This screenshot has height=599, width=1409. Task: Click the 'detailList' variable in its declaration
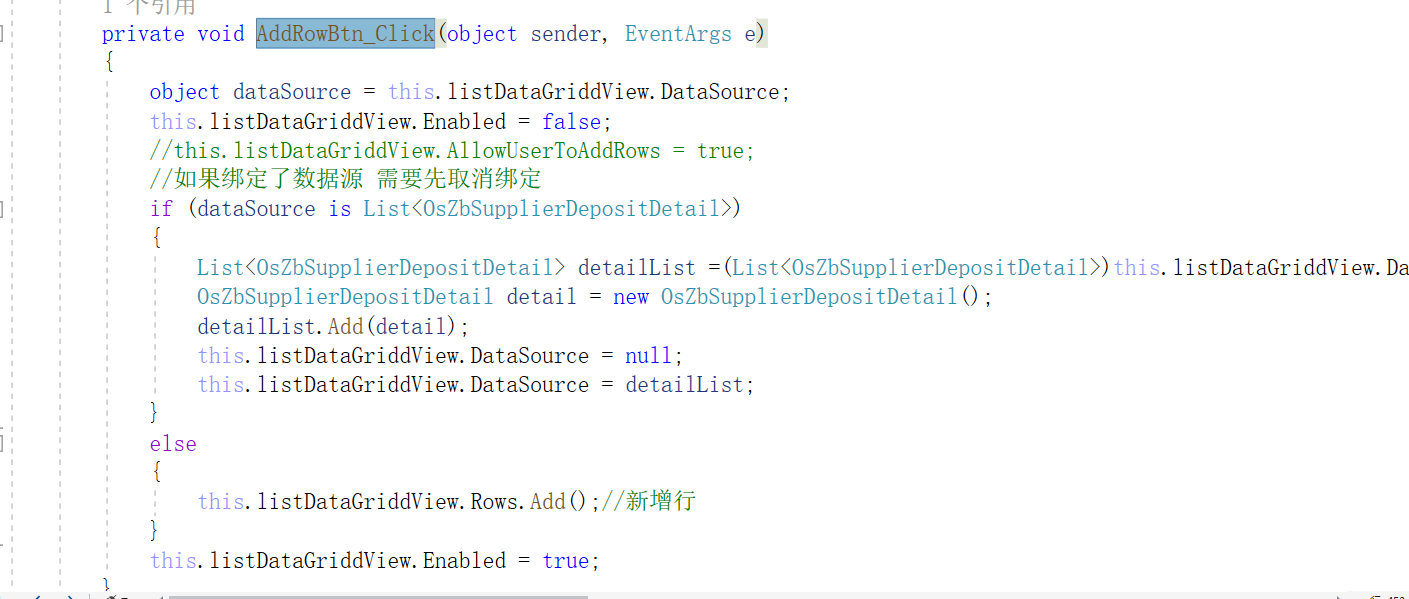(x=637, y=268)
